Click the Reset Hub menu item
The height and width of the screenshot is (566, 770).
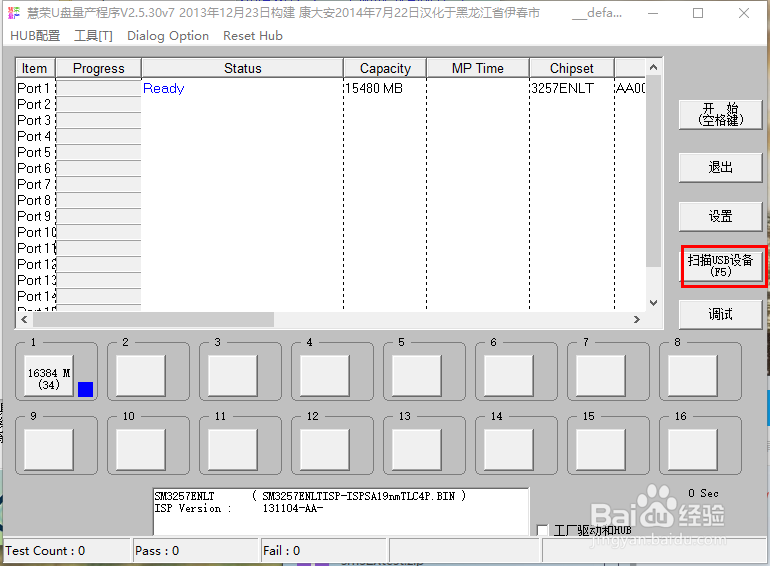[x=253, y=36]
